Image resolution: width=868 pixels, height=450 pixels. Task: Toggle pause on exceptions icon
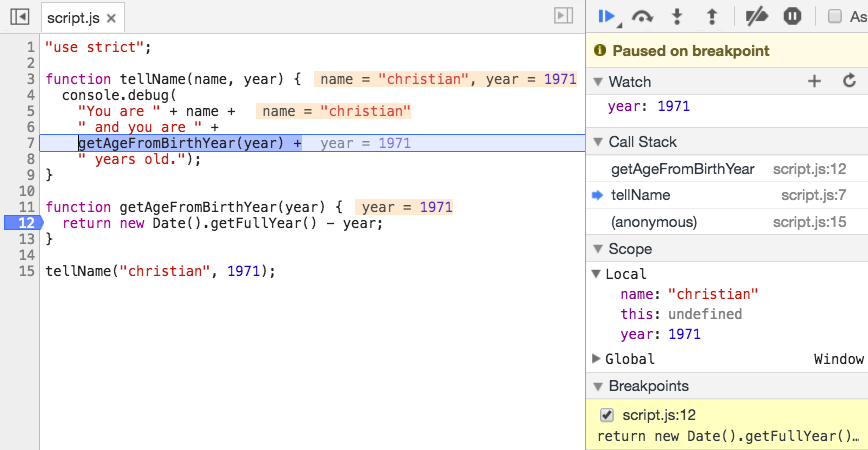(x=792, y=16)
